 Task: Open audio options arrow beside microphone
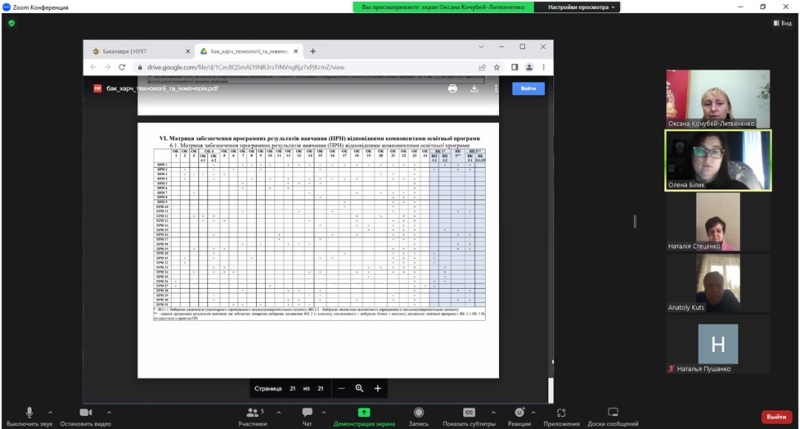(x=50, y=412)
